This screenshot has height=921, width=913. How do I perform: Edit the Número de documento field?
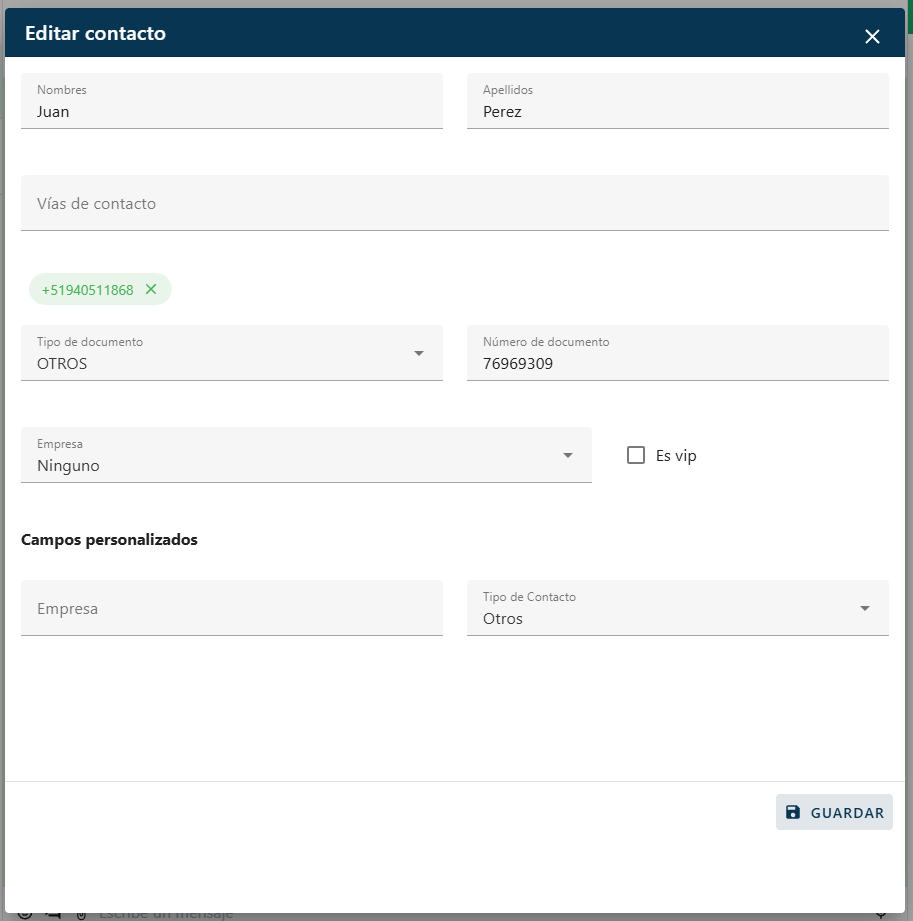click(x=677, y=353)
